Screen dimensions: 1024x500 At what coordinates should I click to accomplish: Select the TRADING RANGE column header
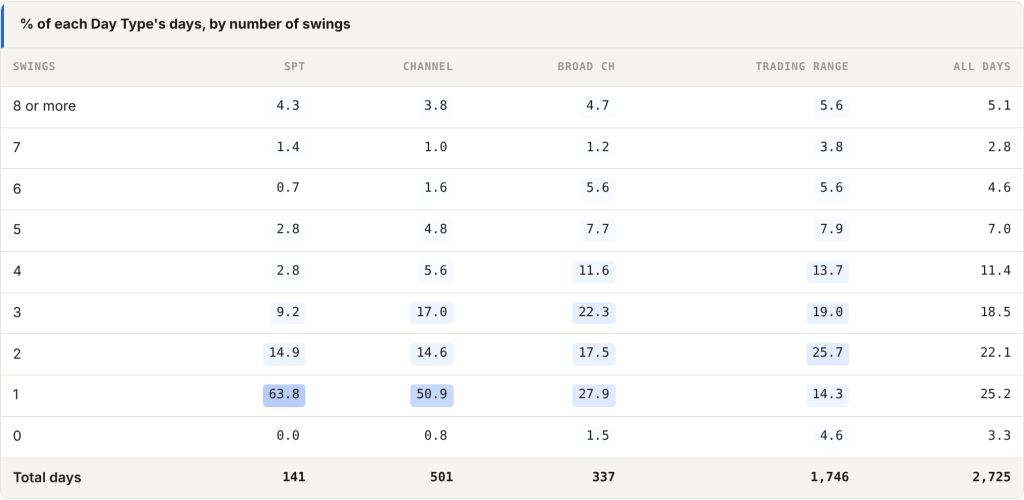coord(802,67)
